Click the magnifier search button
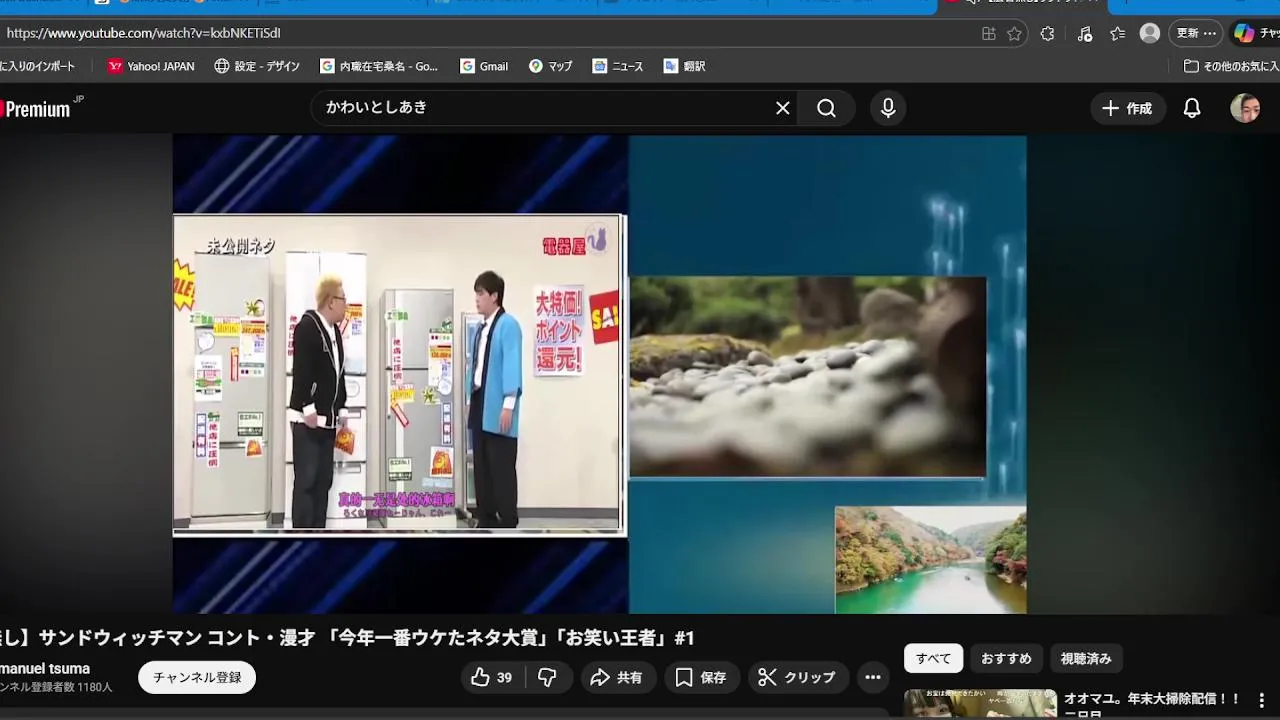Viewport: 1280px width, 720px height. tap(826, 108)
